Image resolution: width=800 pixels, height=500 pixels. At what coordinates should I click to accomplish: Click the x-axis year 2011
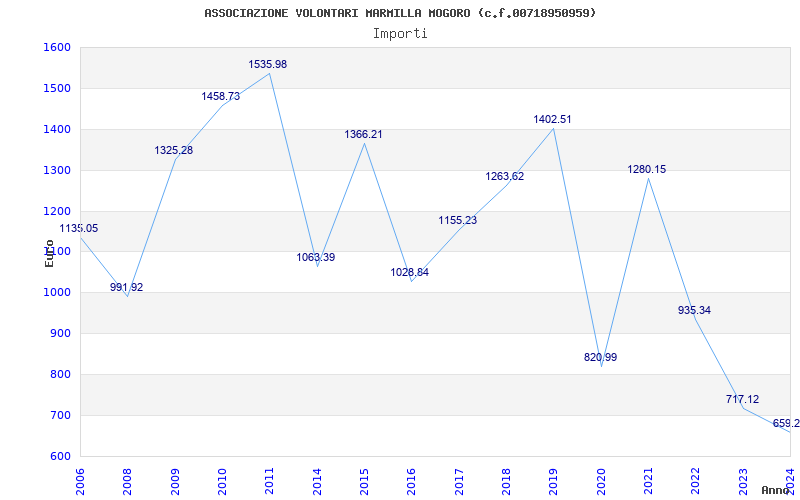269,482
